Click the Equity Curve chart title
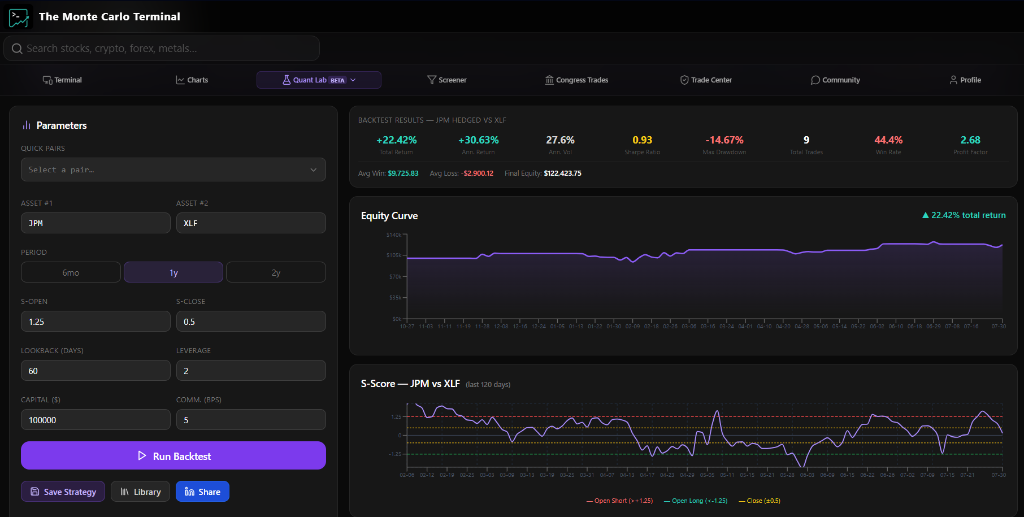This screenshot has height=517, width=1024. click(x=389, y=215)
